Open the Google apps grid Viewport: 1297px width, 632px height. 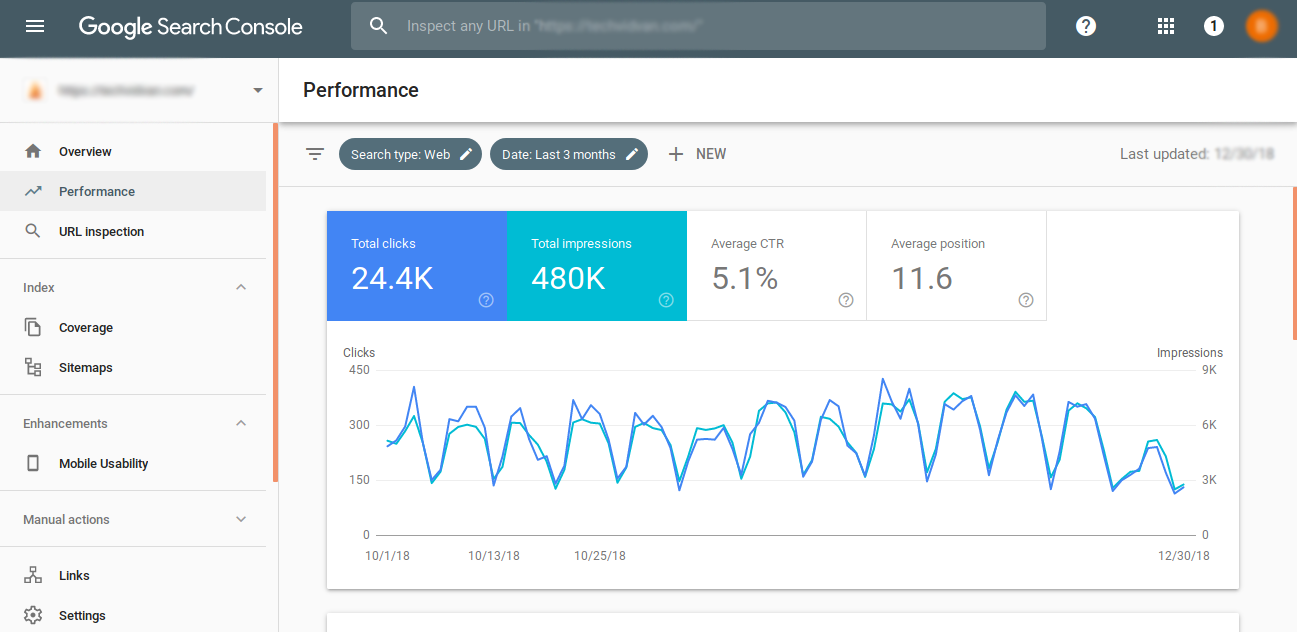tap(1166, 26)
